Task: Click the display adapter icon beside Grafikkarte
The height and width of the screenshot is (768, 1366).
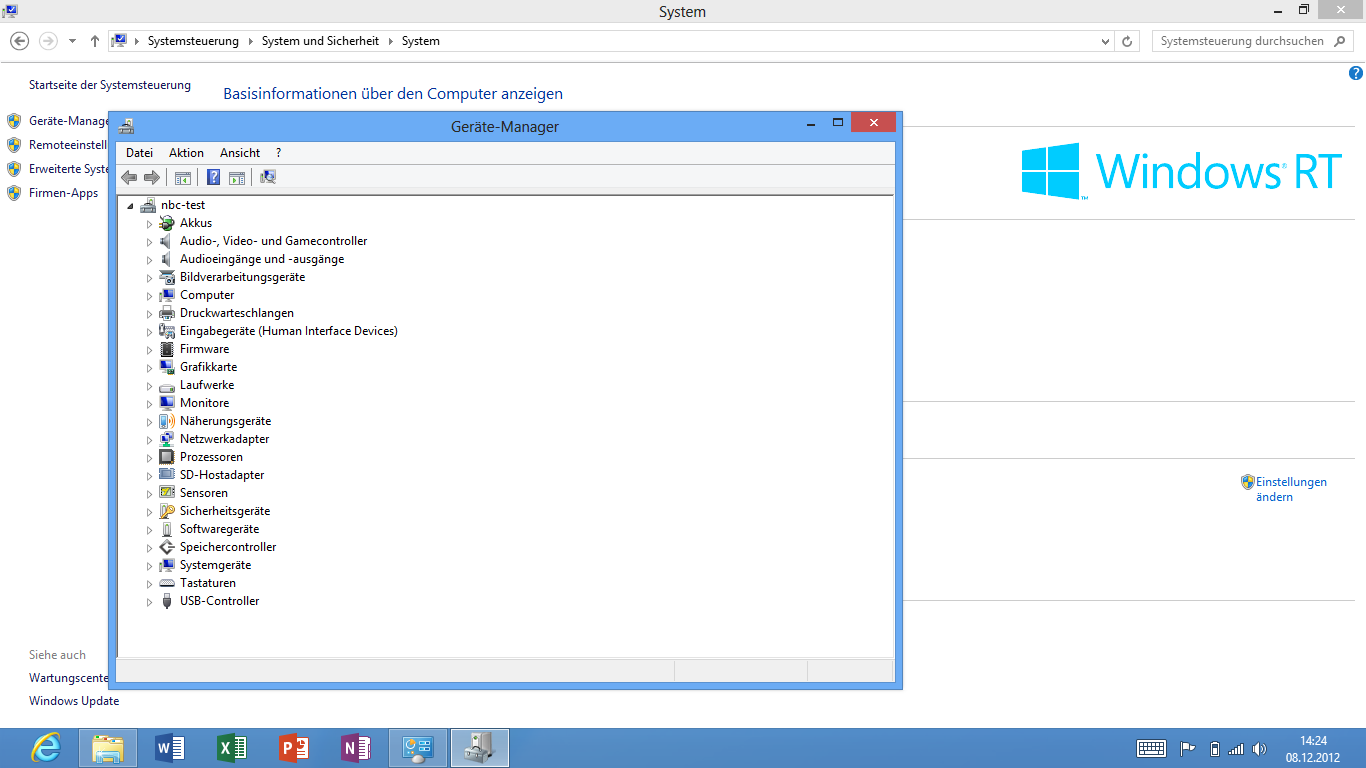Action: click(x=167, y=367)
